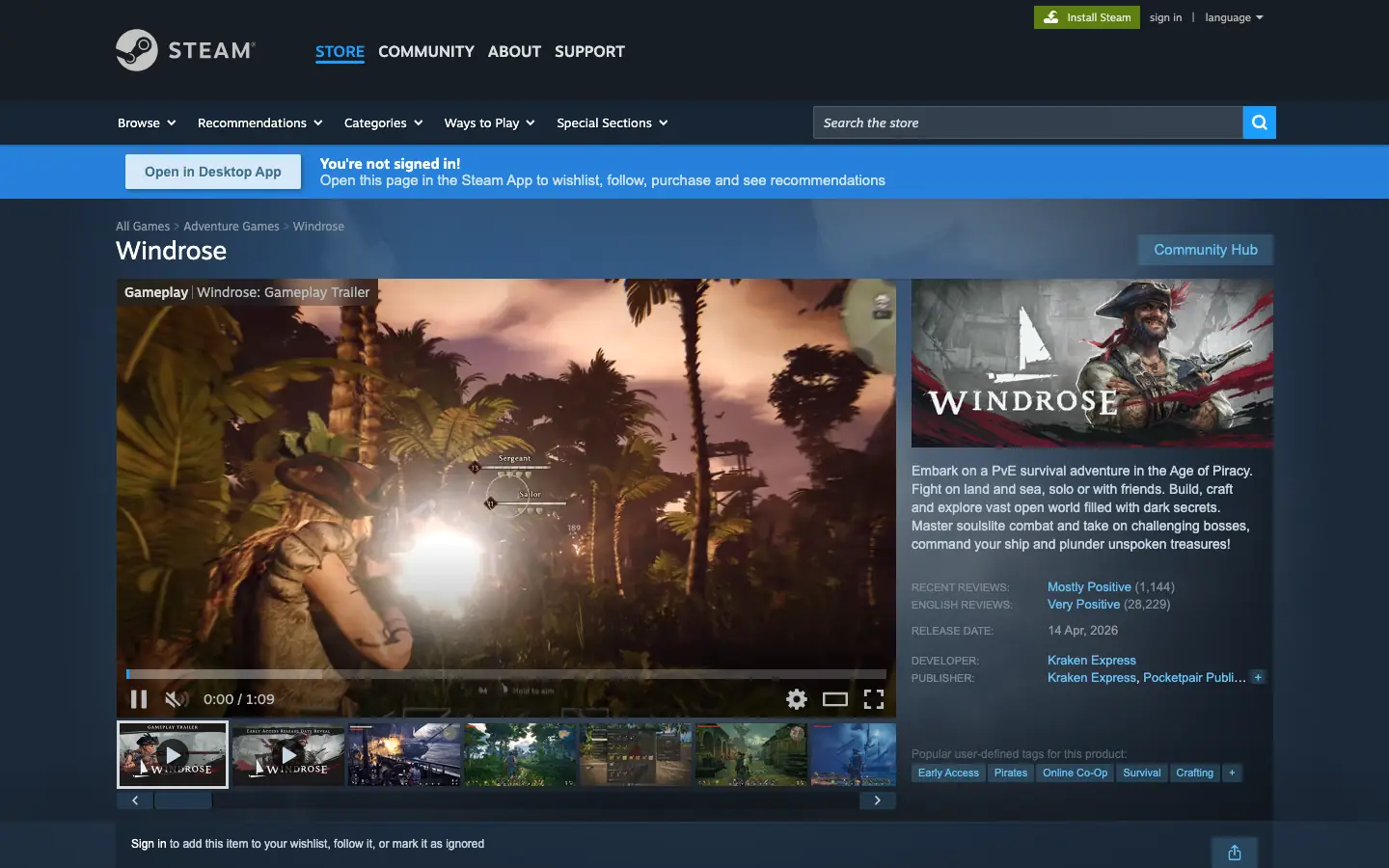Expand the Categories menu
Screen dimensions: 1389x868
pyautogui.click(x=383, y=122)
